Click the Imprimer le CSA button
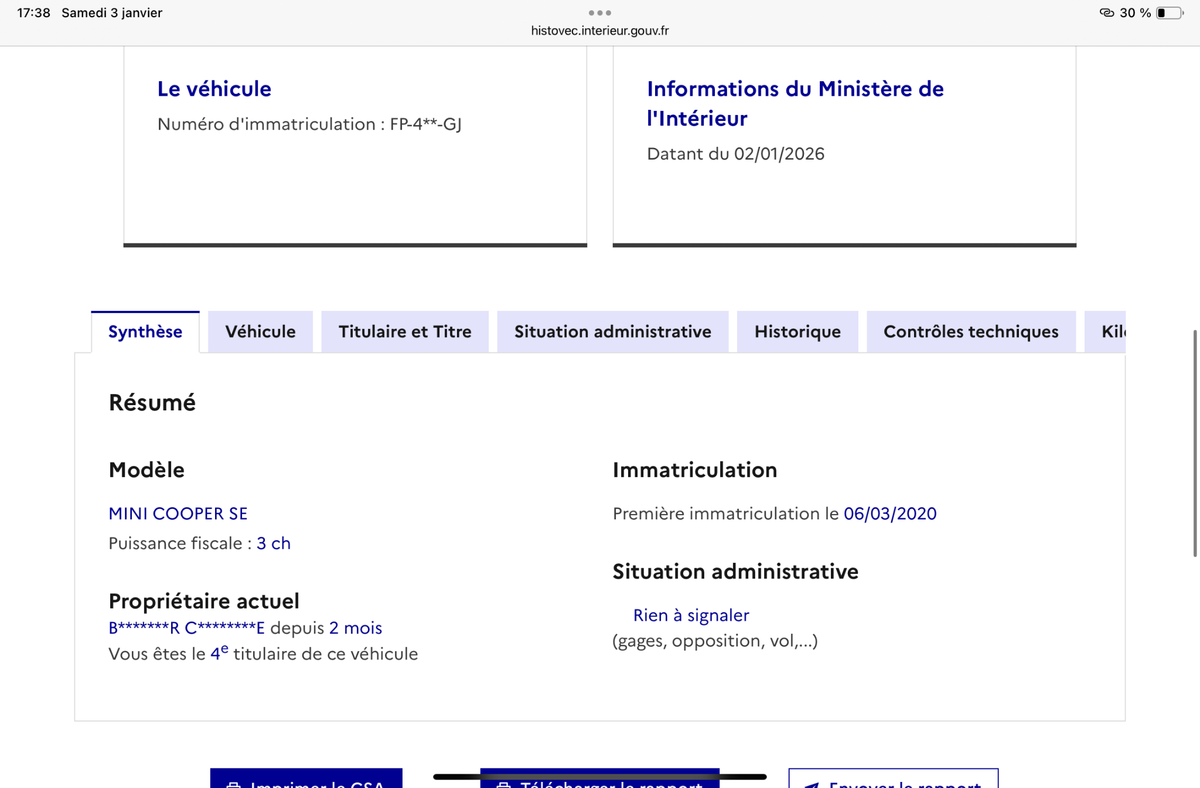Screen dimensions: 1200x788 click(x=306, y=778)
